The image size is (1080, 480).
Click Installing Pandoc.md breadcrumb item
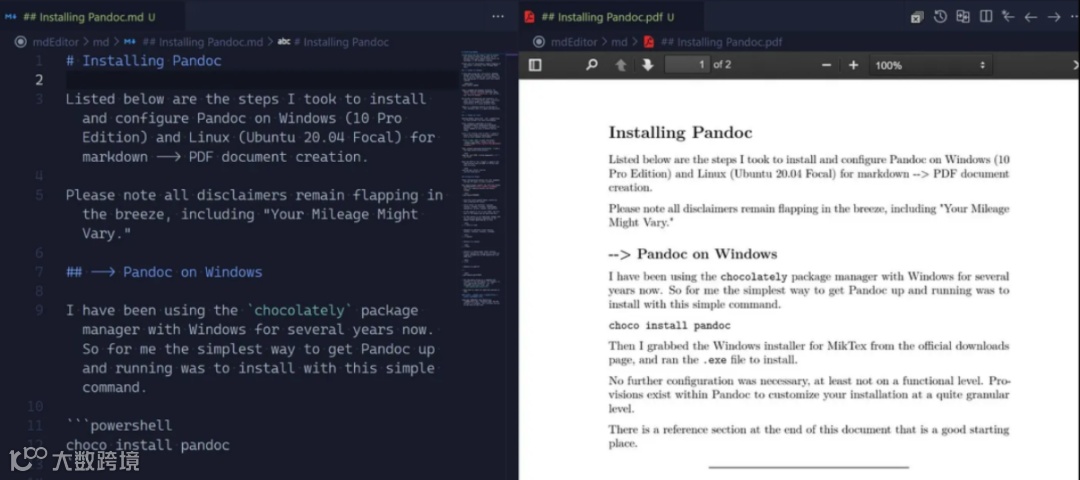point(202,42)
